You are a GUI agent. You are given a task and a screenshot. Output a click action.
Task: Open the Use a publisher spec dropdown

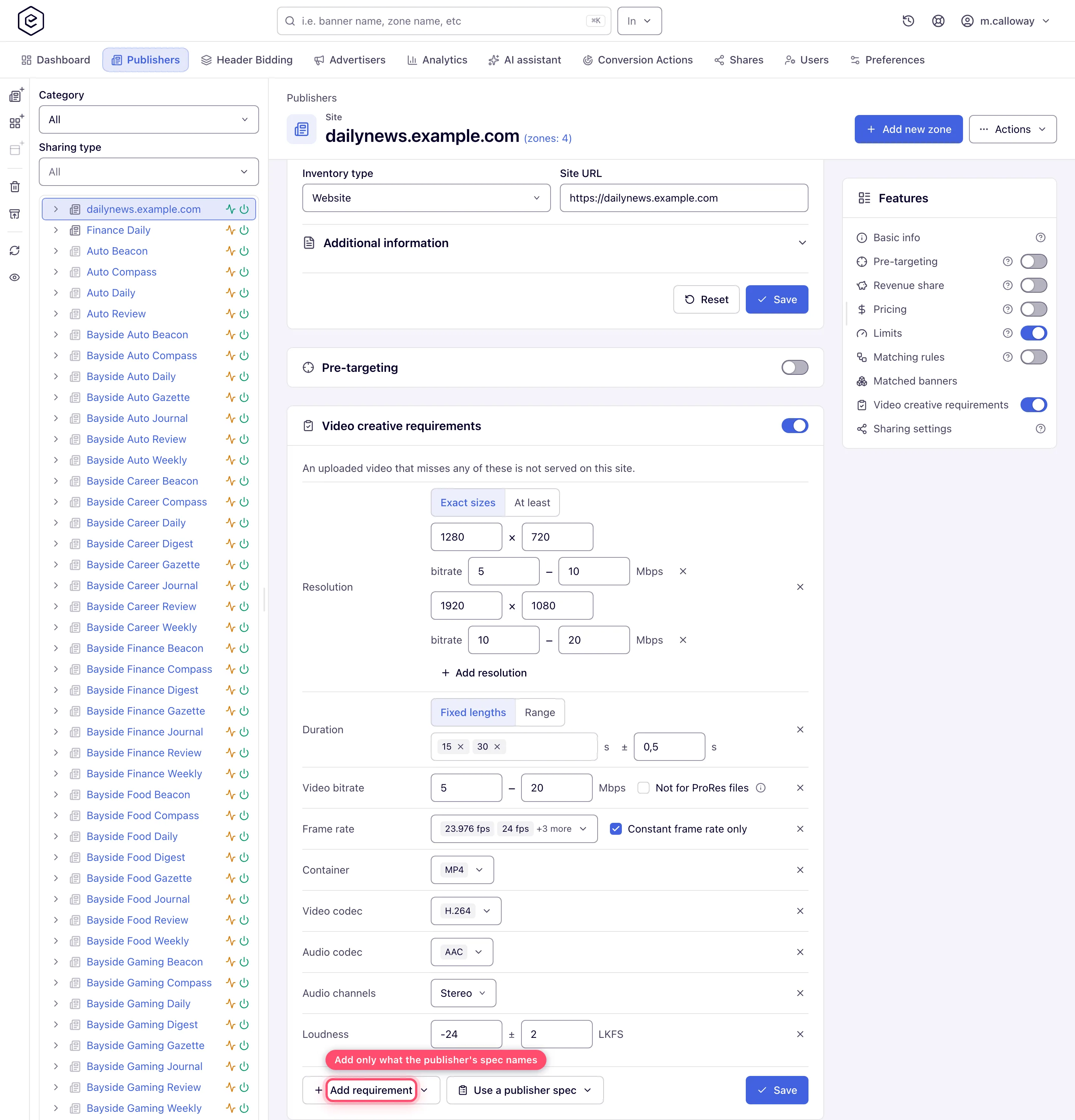524,1090
